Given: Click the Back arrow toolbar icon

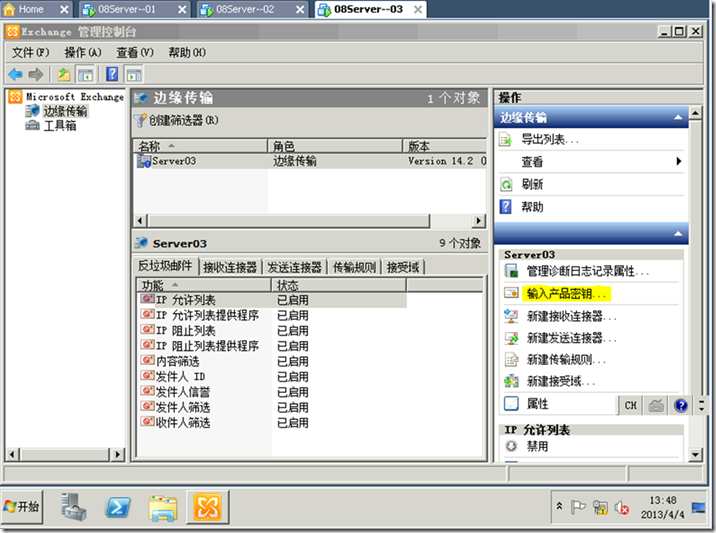Looking at the screenshot, I should [x=16, y=74].
